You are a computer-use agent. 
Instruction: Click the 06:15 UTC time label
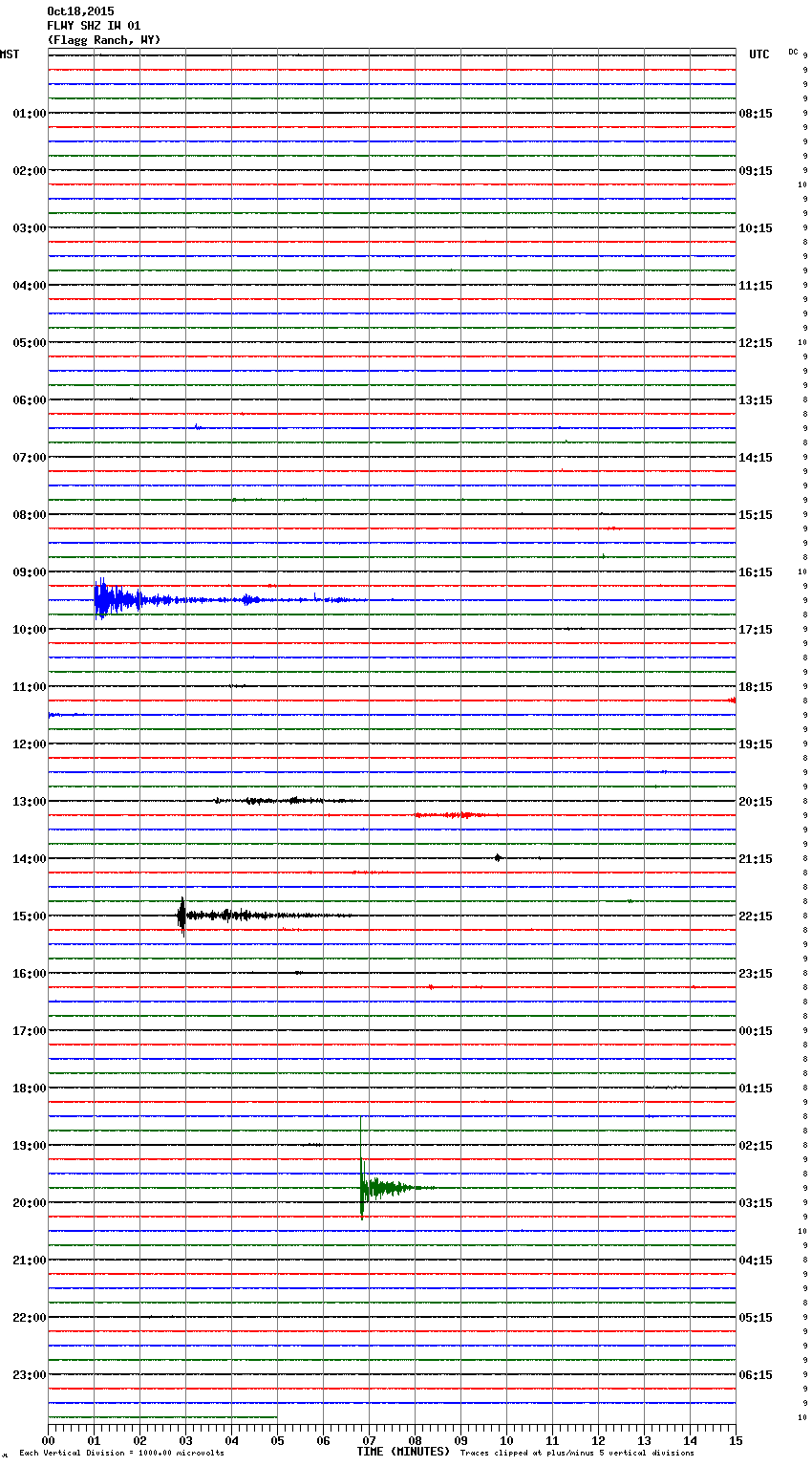click(x=756, y=1375)
